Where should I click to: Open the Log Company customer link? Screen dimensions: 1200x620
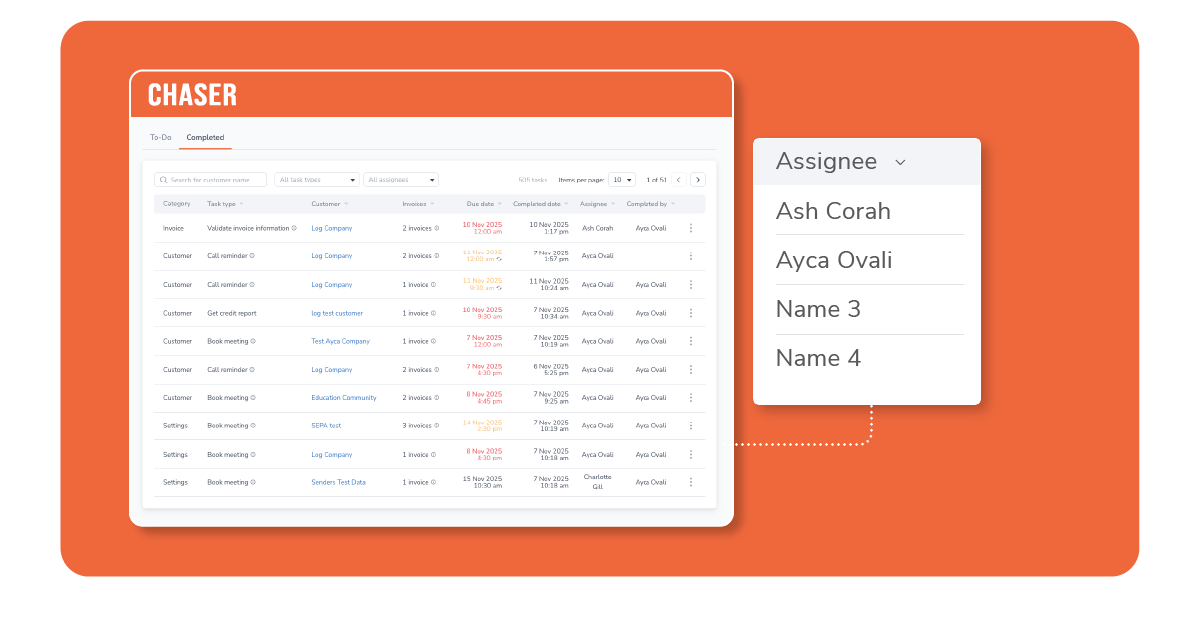coord(331,227)
